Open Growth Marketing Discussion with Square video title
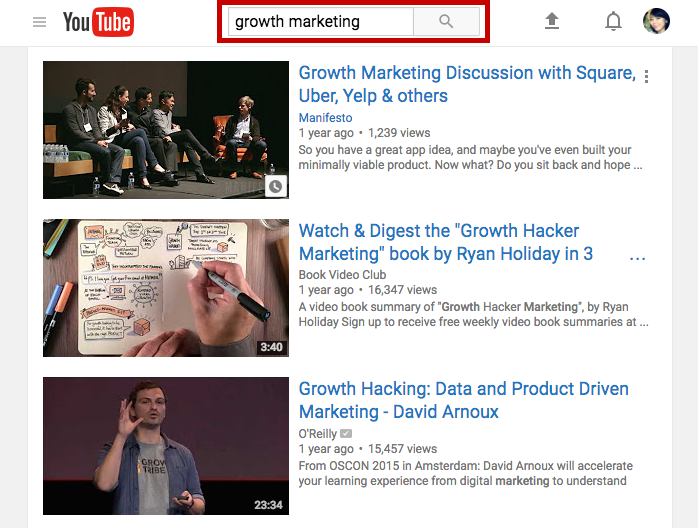Viewport: 698px width, 528px height. pos(467,84)
